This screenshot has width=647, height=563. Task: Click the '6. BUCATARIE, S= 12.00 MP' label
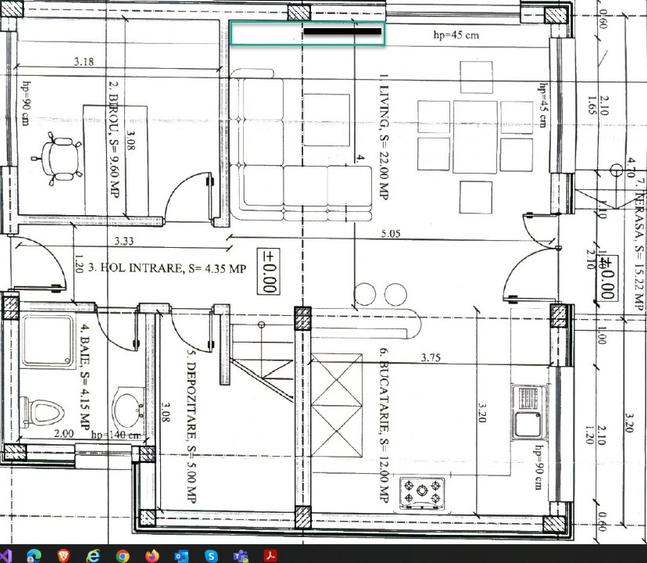384,425
